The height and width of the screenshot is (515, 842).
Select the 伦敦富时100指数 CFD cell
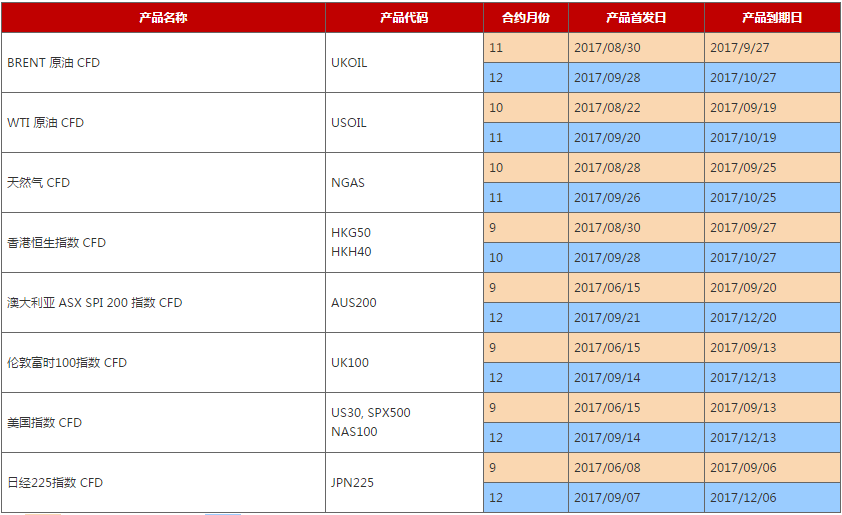(x=67, y=363)
